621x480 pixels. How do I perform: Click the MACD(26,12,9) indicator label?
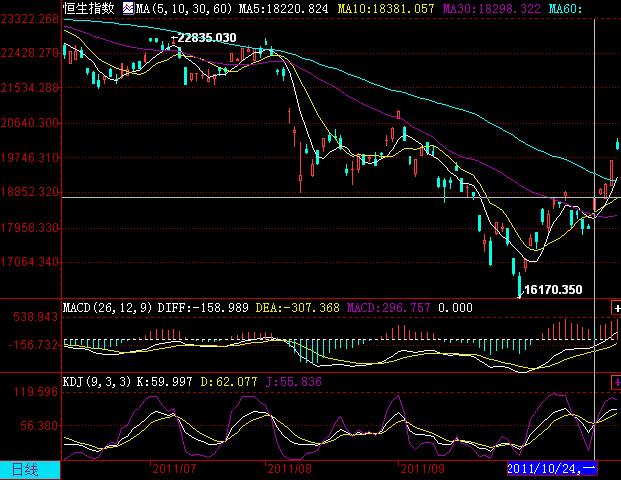(x=107, y=308)
